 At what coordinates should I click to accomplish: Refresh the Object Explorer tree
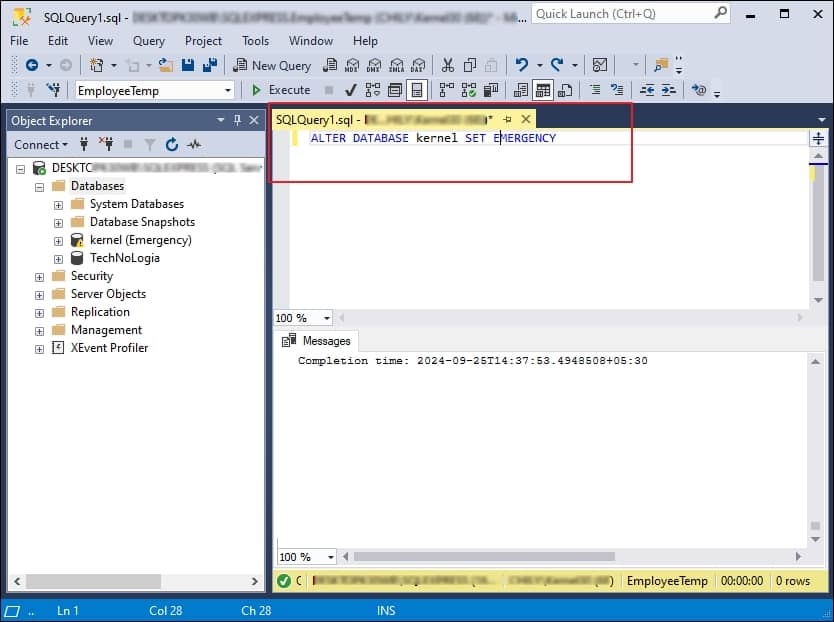coord(172,144)
